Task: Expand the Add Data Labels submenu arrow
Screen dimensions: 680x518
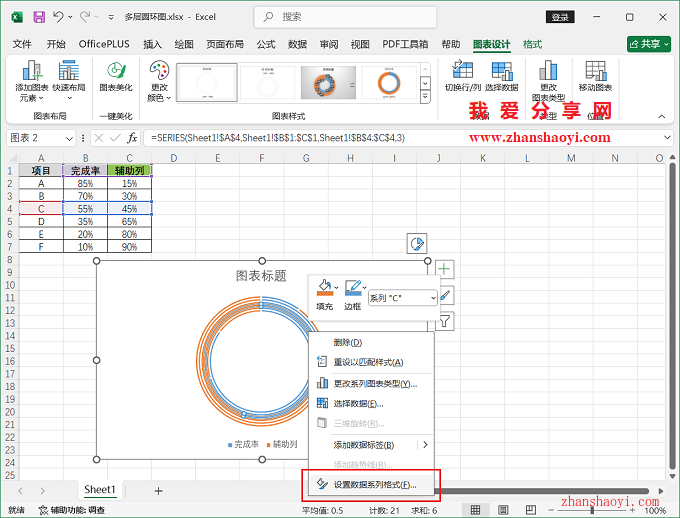Action: click(x=425, y=445)
